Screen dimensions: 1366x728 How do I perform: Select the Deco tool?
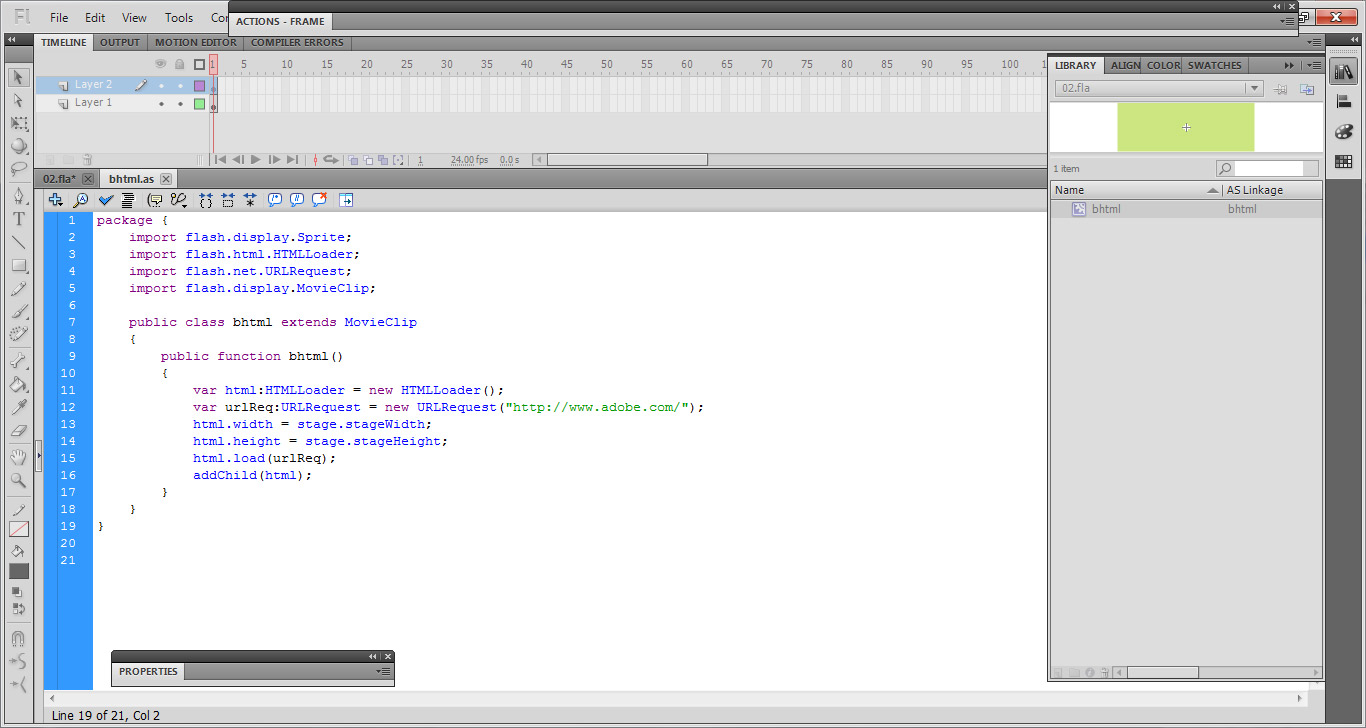pos(18,334)
